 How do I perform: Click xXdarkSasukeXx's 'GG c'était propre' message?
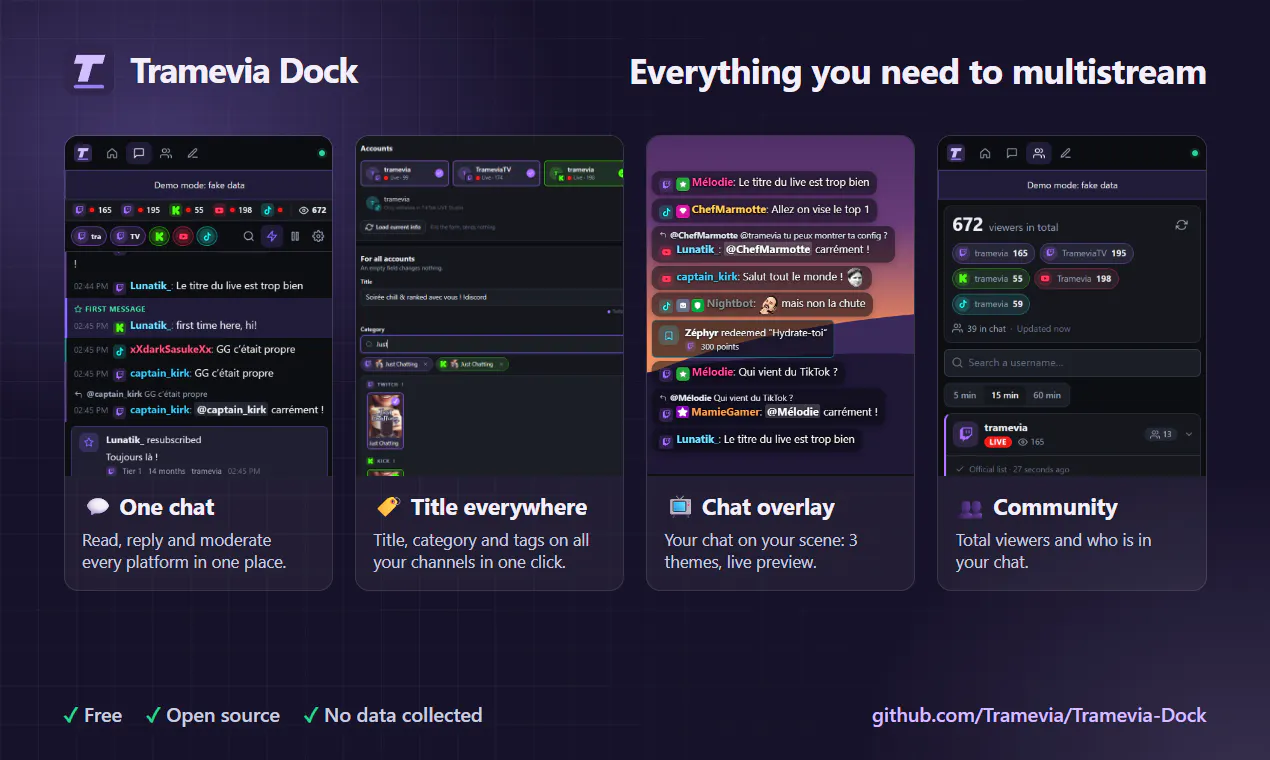[x=198, y=350]
